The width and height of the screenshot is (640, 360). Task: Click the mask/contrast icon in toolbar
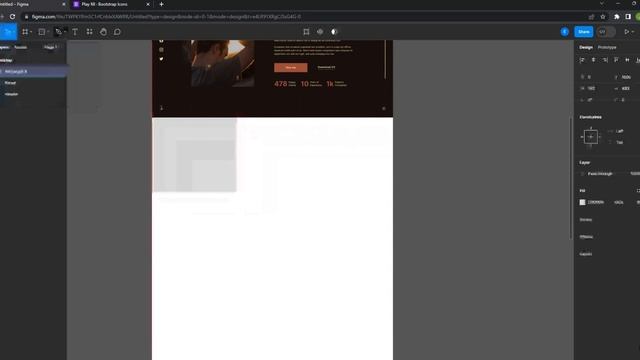(x=334, y=32)
